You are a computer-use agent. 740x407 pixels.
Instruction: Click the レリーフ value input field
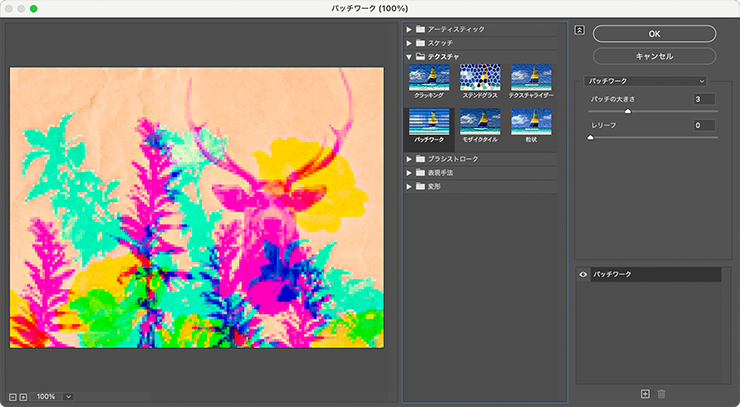[x=704, y=126]
